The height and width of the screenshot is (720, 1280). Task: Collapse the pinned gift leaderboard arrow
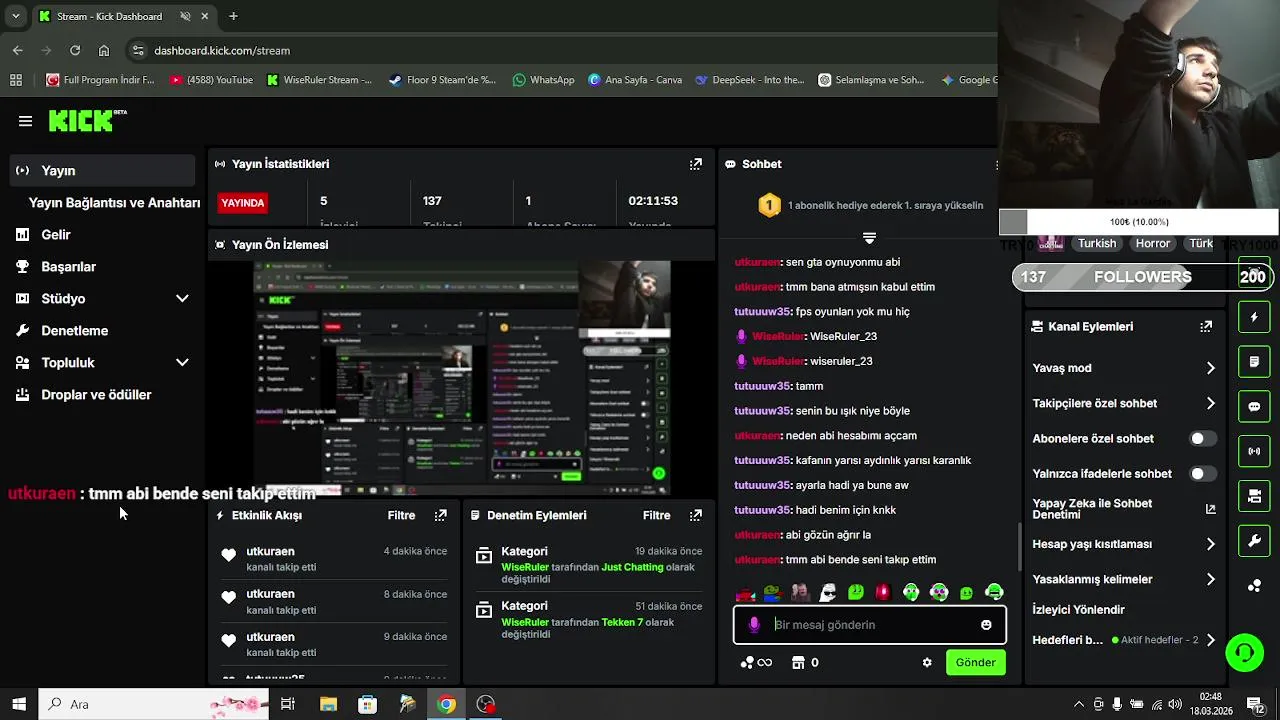point(869,238)
